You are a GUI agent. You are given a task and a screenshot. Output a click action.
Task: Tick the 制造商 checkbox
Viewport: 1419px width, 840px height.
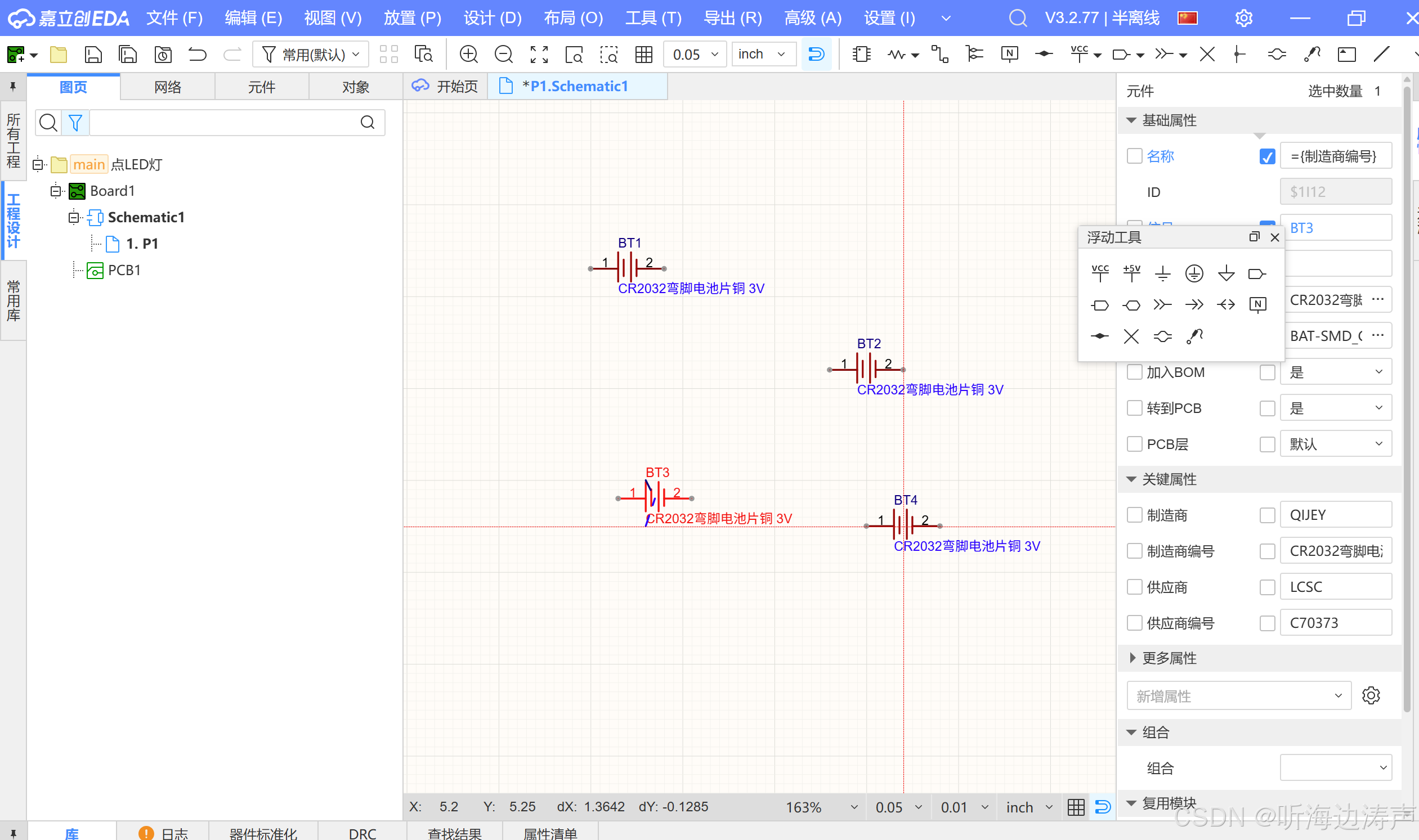[1134, 515]
